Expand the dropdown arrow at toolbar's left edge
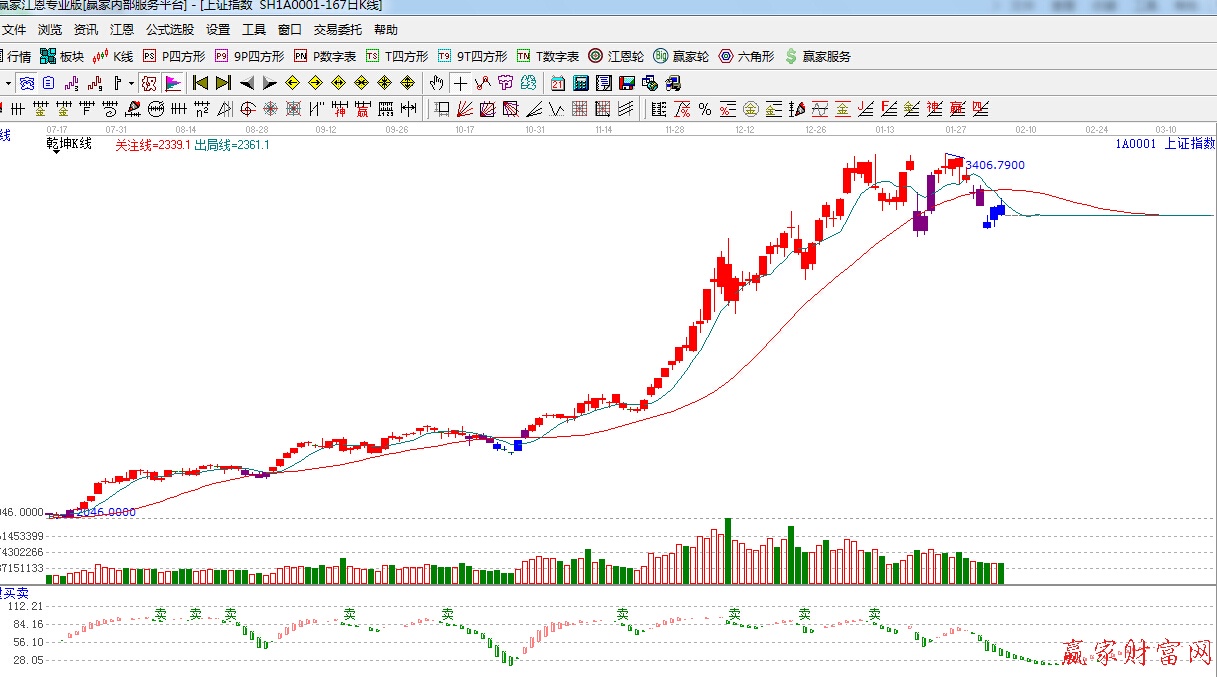 tap(8, 83)
